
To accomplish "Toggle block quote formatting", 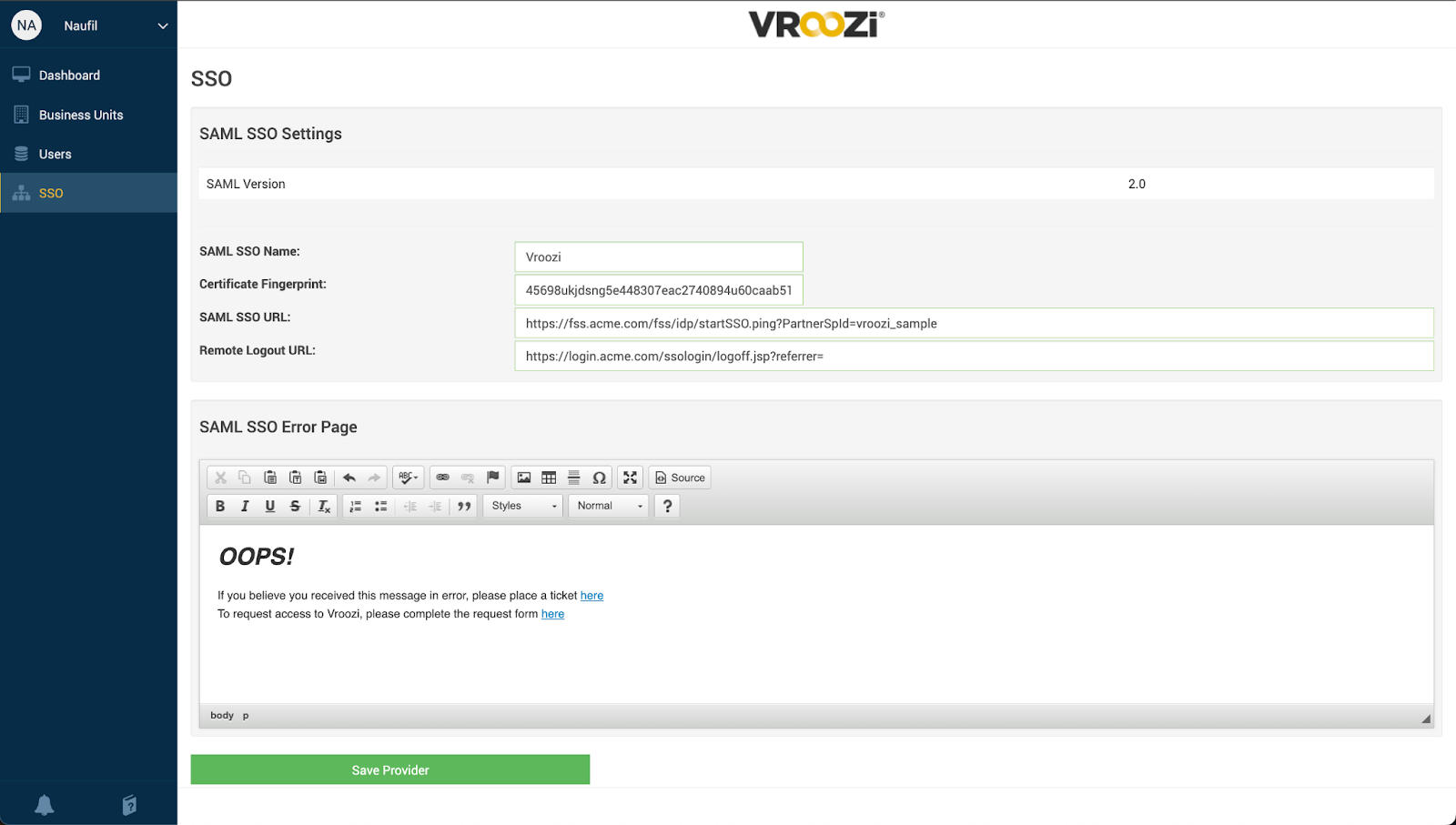I will pyautogui.click(x=464, y=507).
